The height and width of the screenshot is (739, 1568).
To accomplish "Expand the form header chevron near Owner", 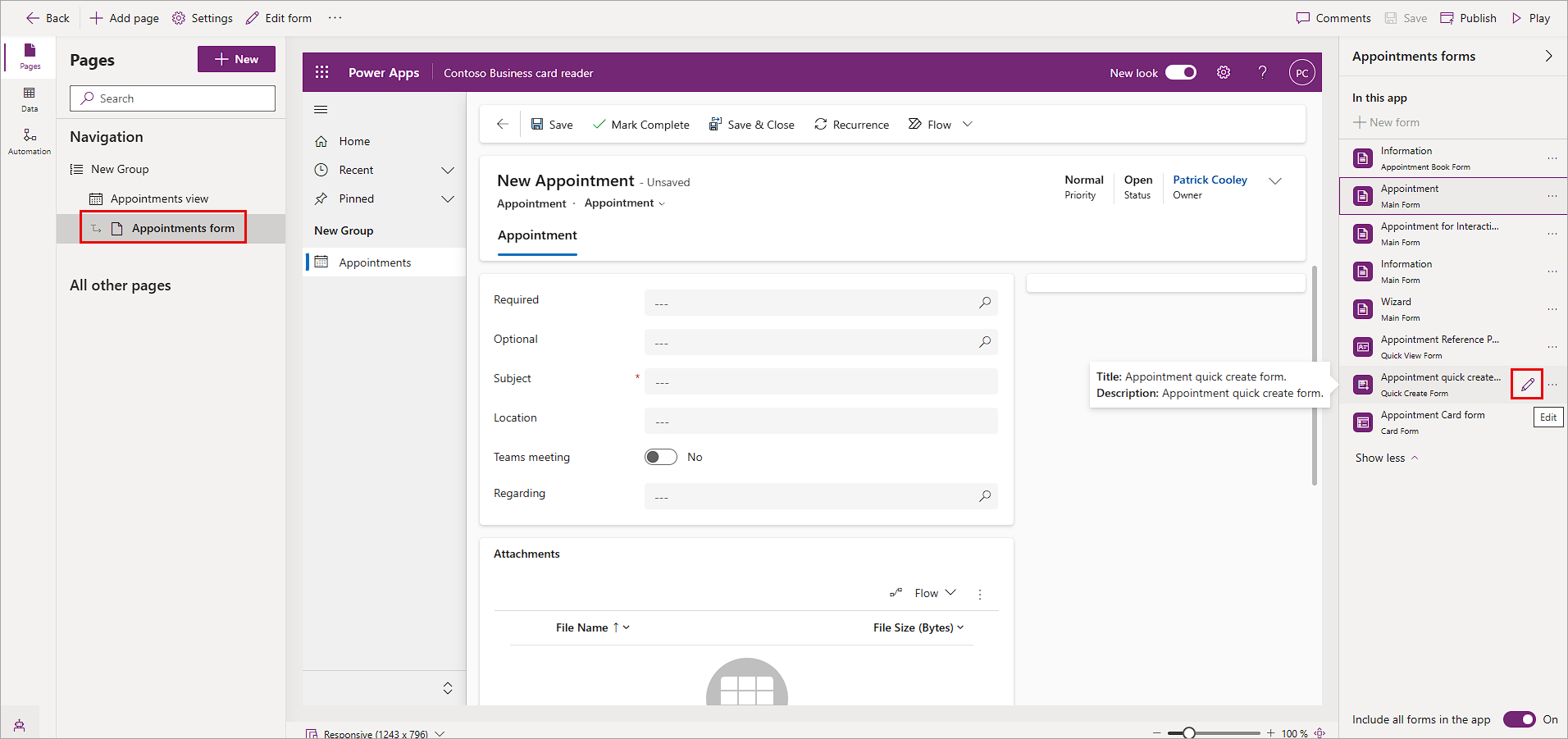I will 1275,181.
